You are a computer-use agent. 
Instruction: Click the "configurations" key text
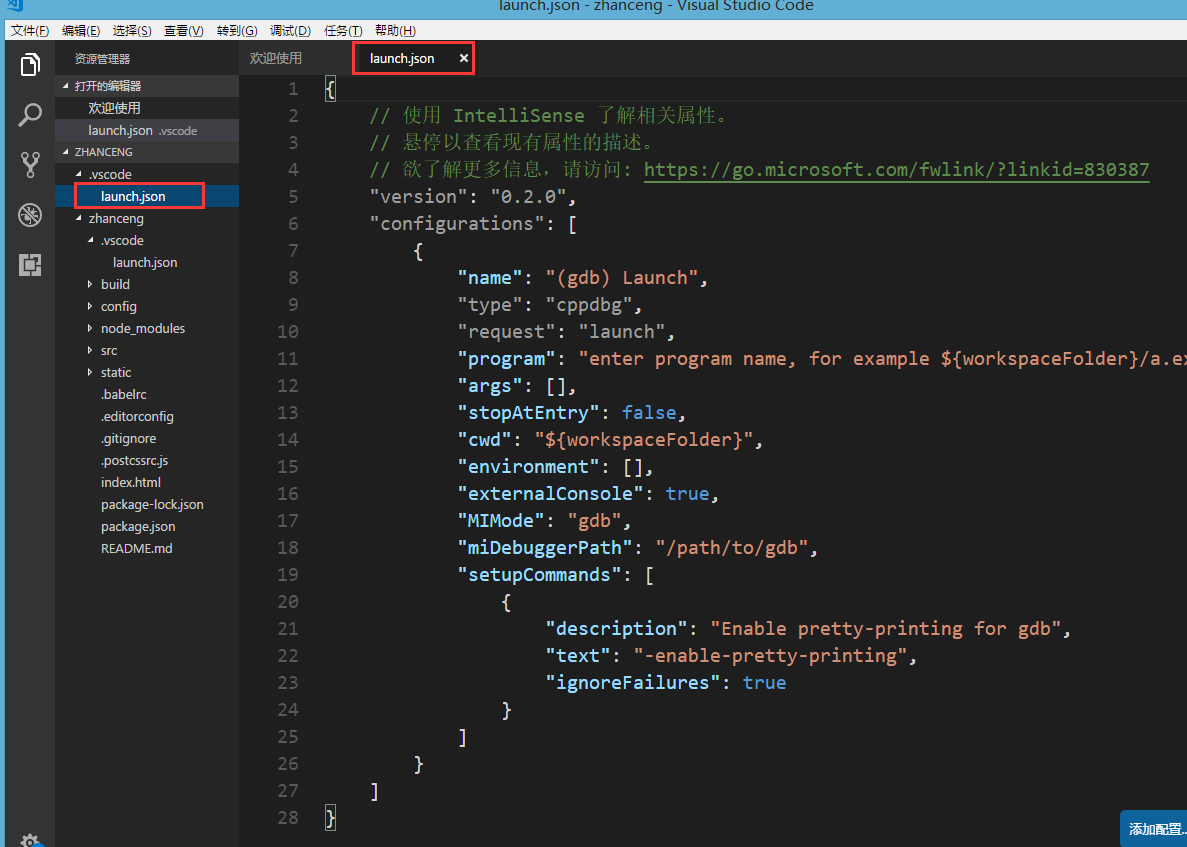pos(456,223)
